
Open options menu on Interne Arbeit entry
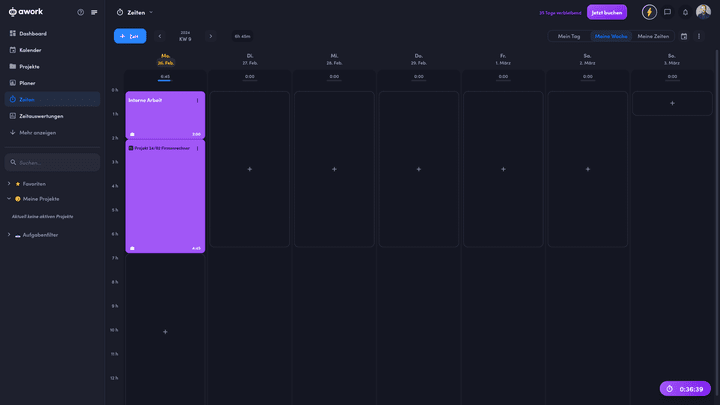coord(198,100)
